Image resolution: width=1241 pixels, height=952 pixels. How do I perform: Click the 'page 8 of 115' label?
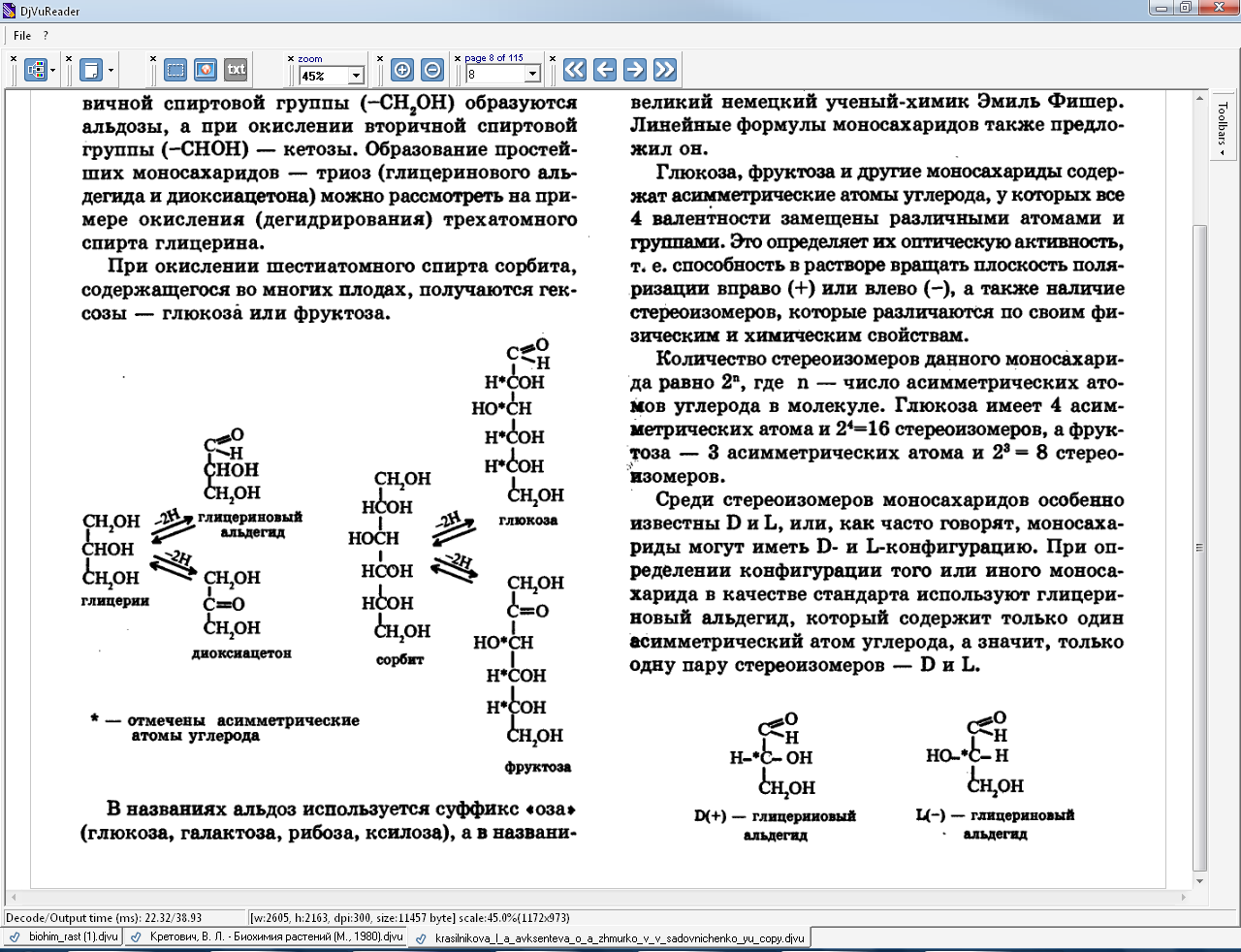pyautogui.click(x=493, y=58)
